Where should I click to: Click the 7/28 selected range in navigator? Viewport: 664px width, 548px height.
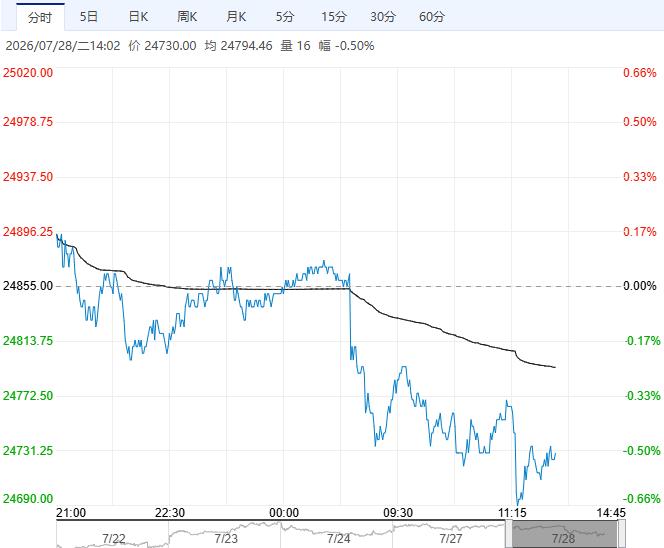tap(565, 534)
